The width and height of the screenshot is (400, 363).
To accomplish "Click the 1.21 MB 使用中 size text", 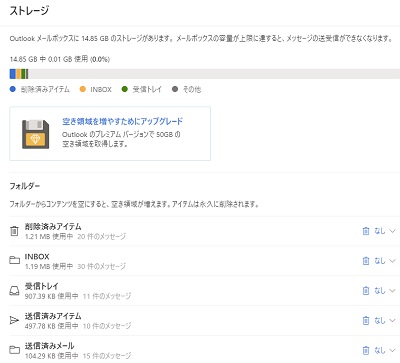I will click(x=49, y=237).
